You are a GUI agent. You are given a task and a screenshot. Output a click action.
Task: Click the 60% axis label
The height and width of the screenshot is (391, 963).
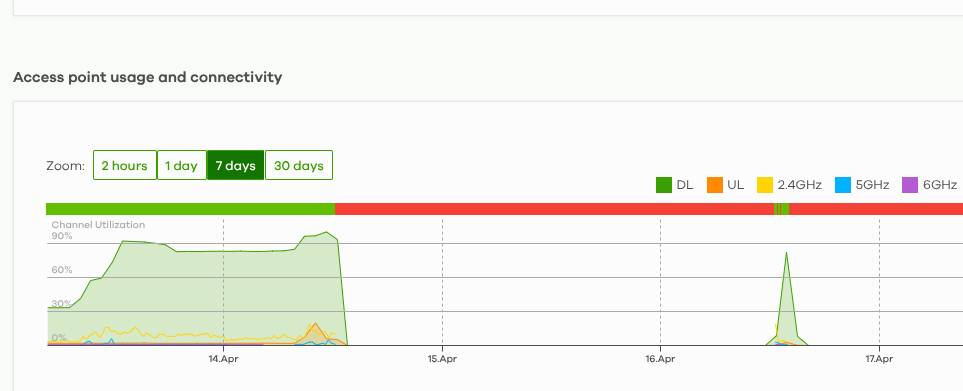(62, 270)
